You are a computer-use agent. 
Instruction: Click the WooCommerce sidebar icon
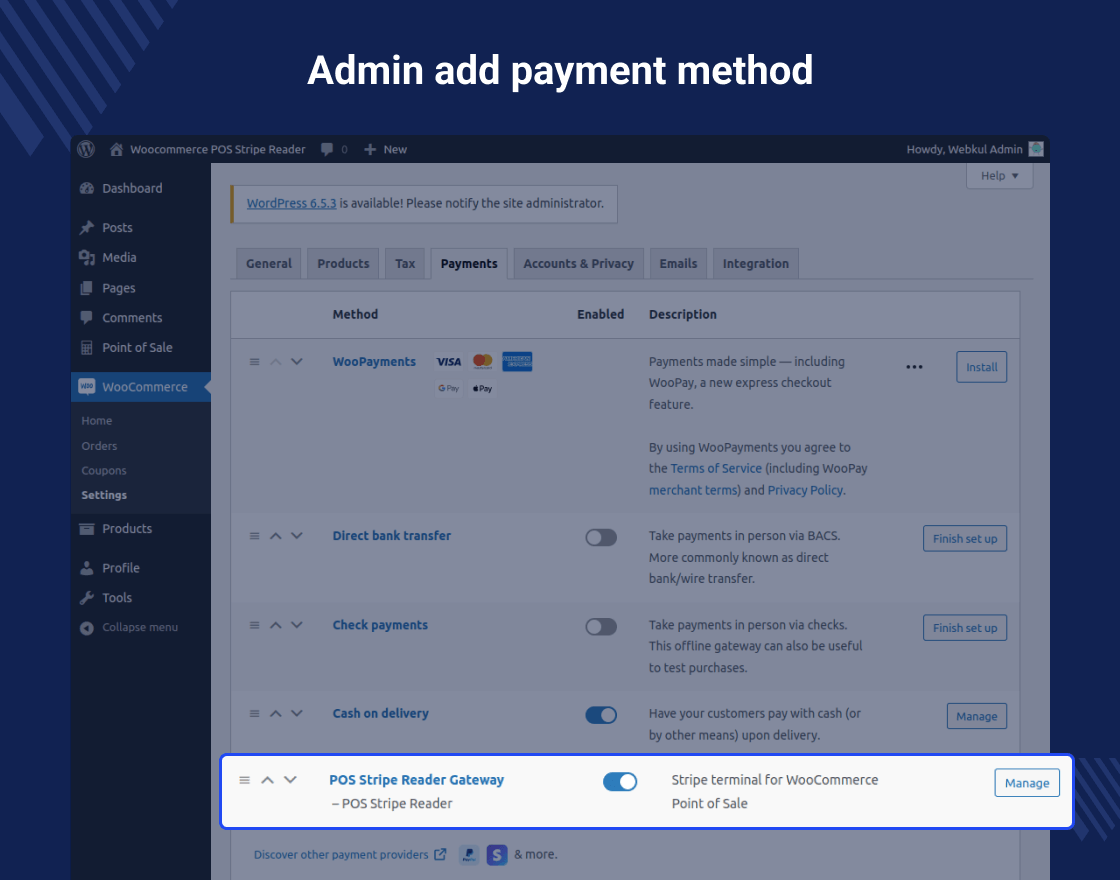(87, 387)
